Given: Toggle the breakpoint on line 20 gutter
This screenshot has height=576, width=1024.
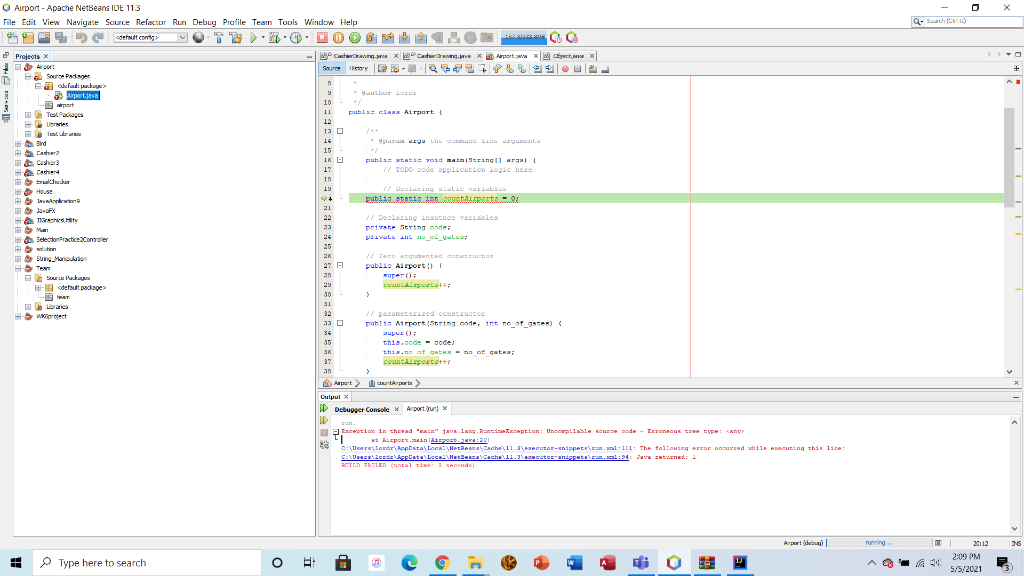Looking at the screenshot, I should [x=325, y=199].
